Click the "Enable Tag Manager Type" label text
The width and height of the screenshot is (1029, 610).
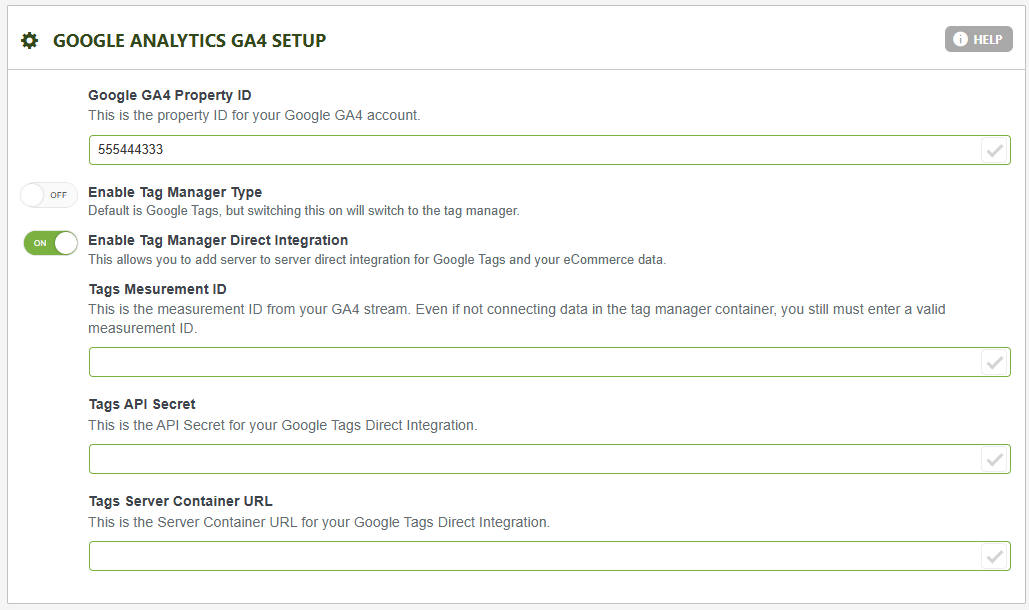(x=175, y=192)
